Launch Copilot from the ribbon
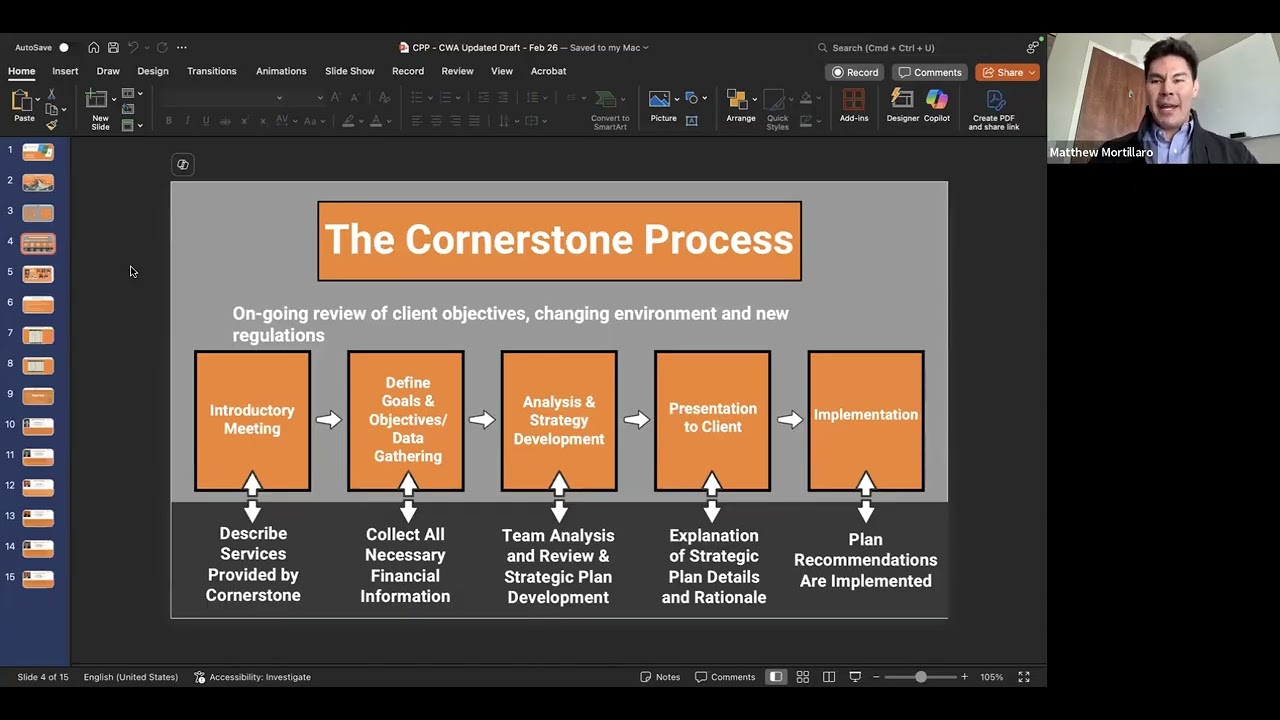 [937, 105]
